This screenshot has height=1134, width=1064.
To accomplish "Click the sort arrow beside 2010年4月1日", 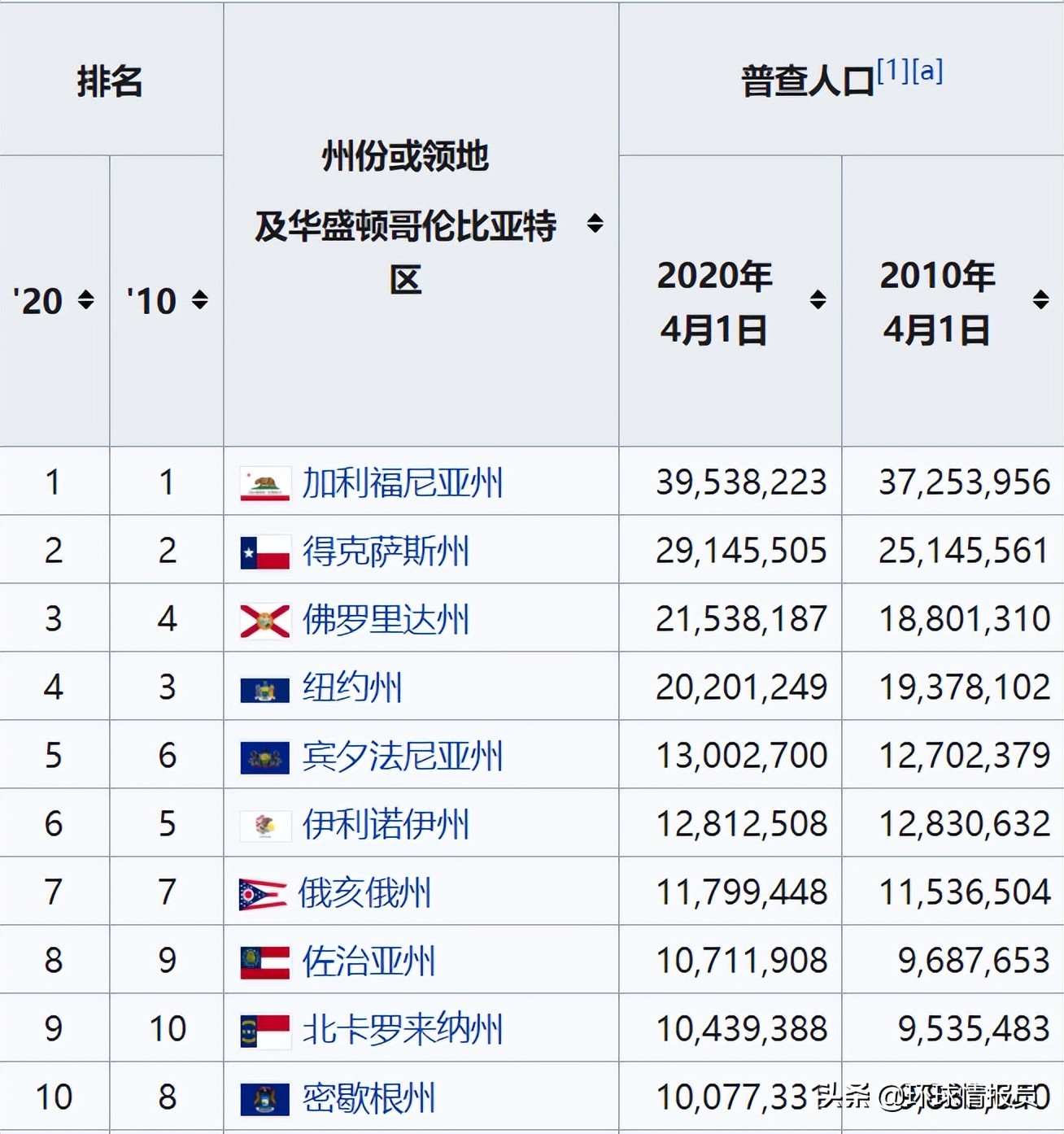I will point(1042,299).
